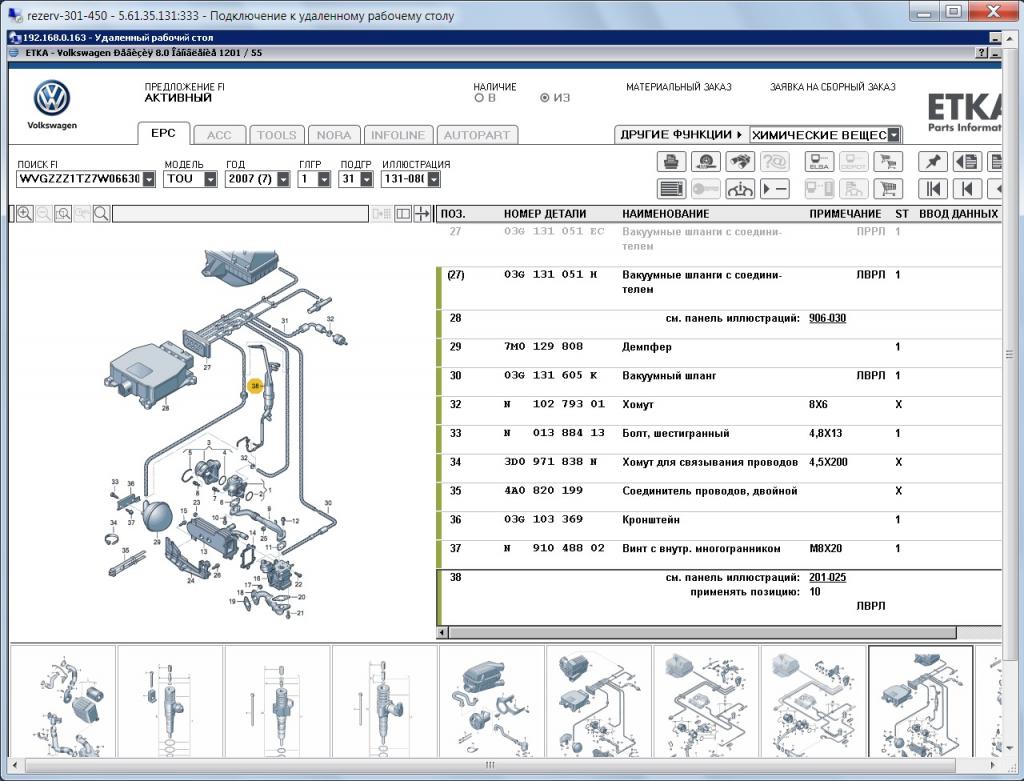Open the binoculars search tool
1024x781 pixels.
740,161
